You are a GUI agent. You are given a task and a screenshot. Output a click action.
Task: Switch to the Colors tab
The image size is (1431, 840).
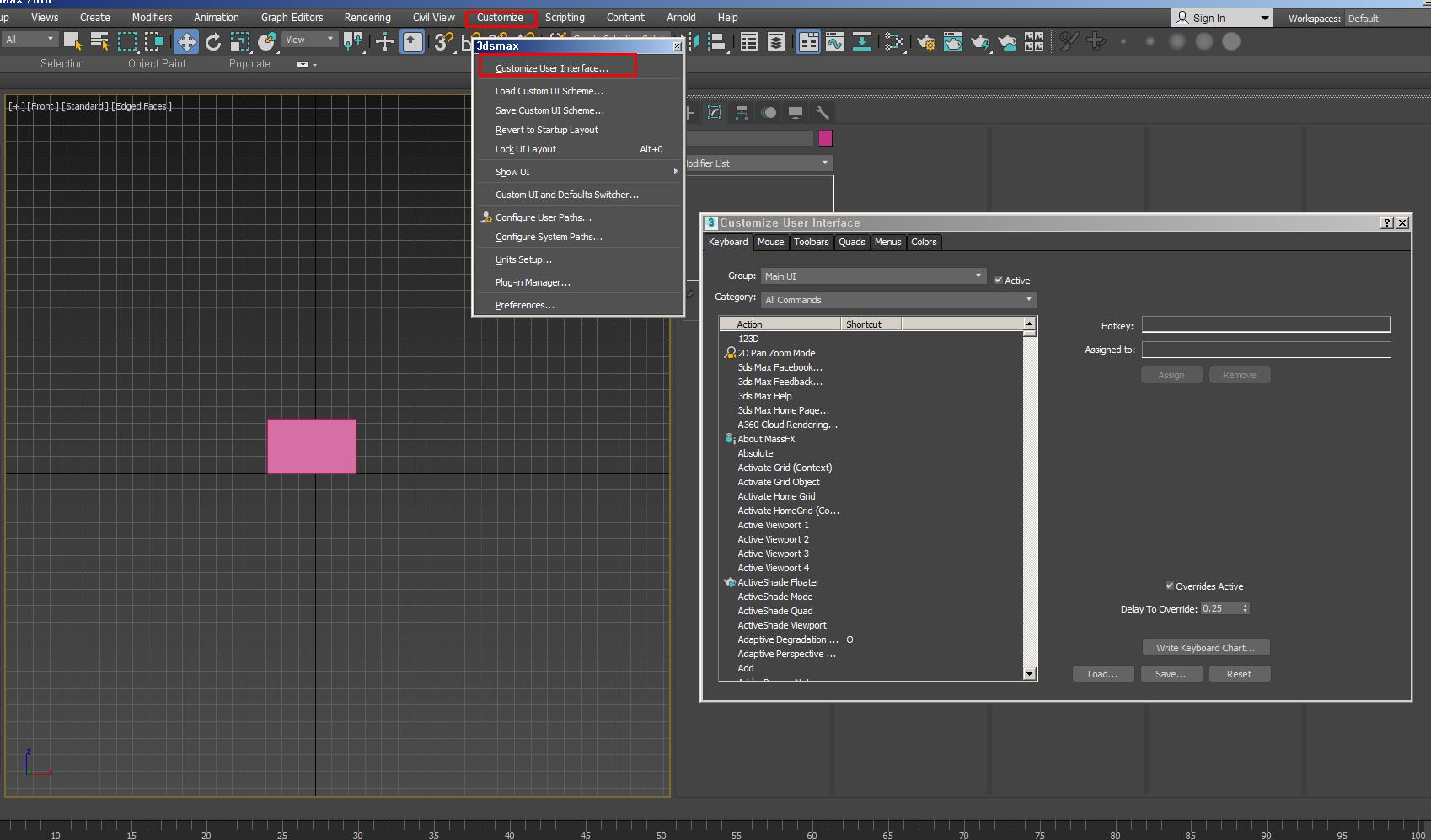click(924, 242)
